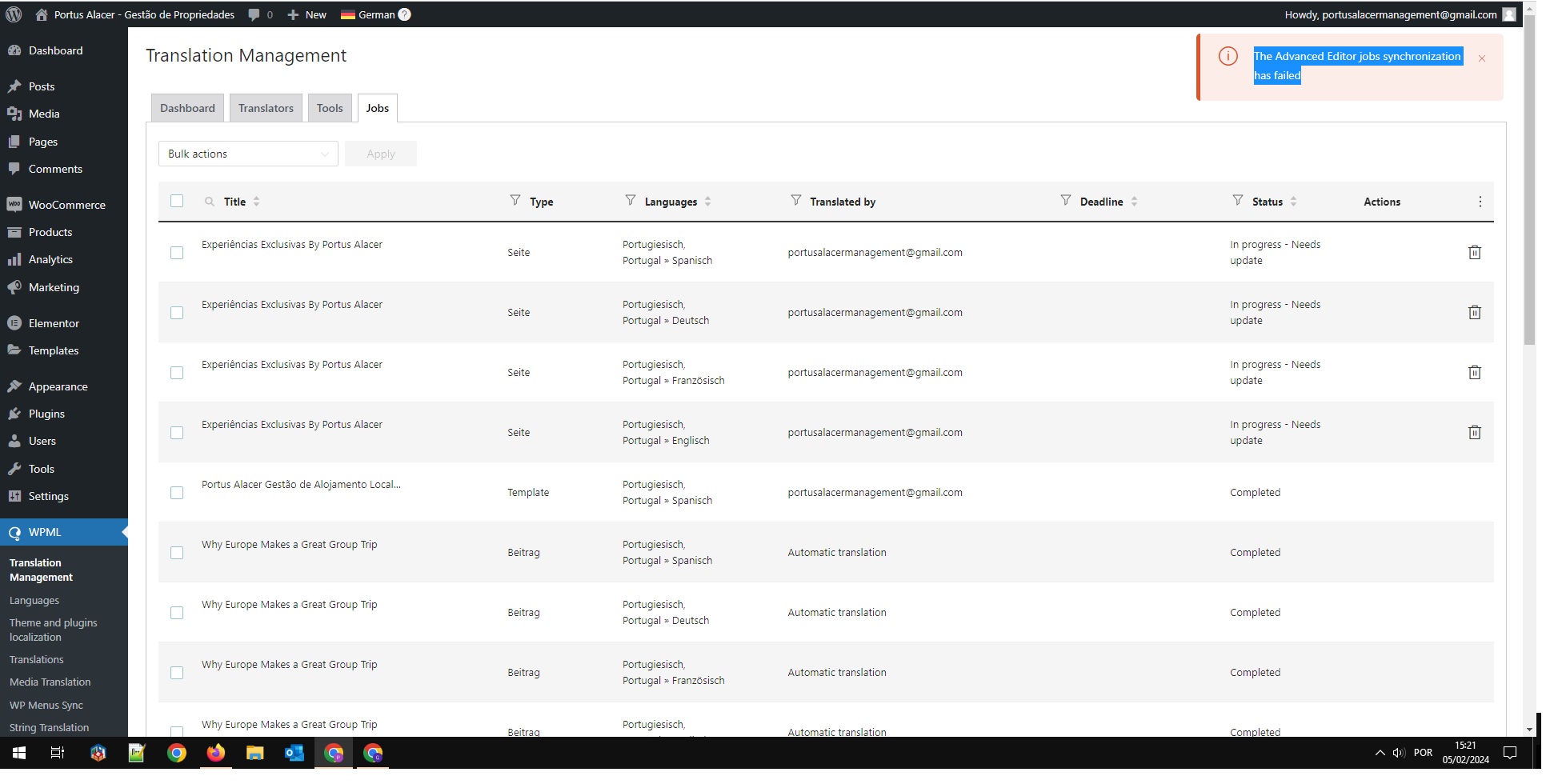Screen dimensions: 1546x784
Task: Open the notifications center in system tray
Action: pyautogui.click(x=1510, y=753)
